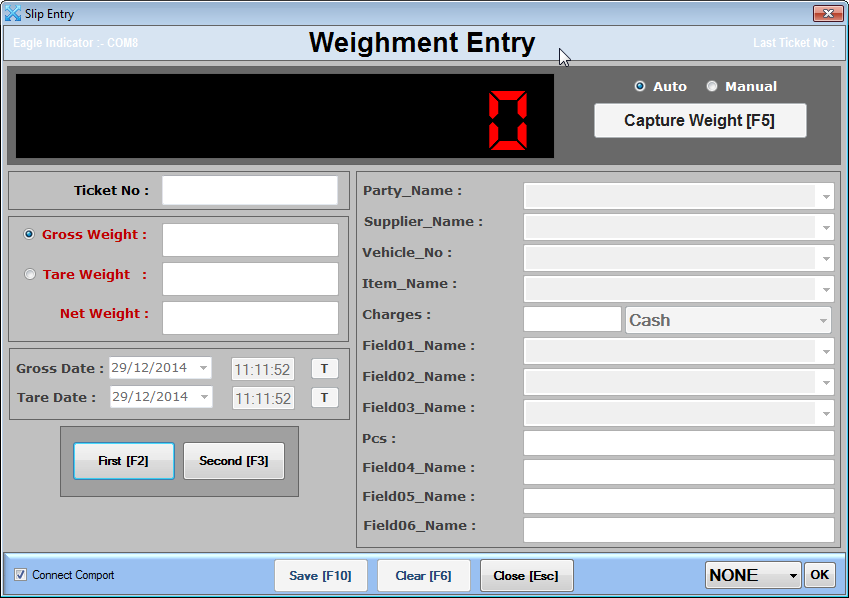Click into the Gross Weight field
The width and height of the screenshot is (849, 598).
tap(250, 240)
